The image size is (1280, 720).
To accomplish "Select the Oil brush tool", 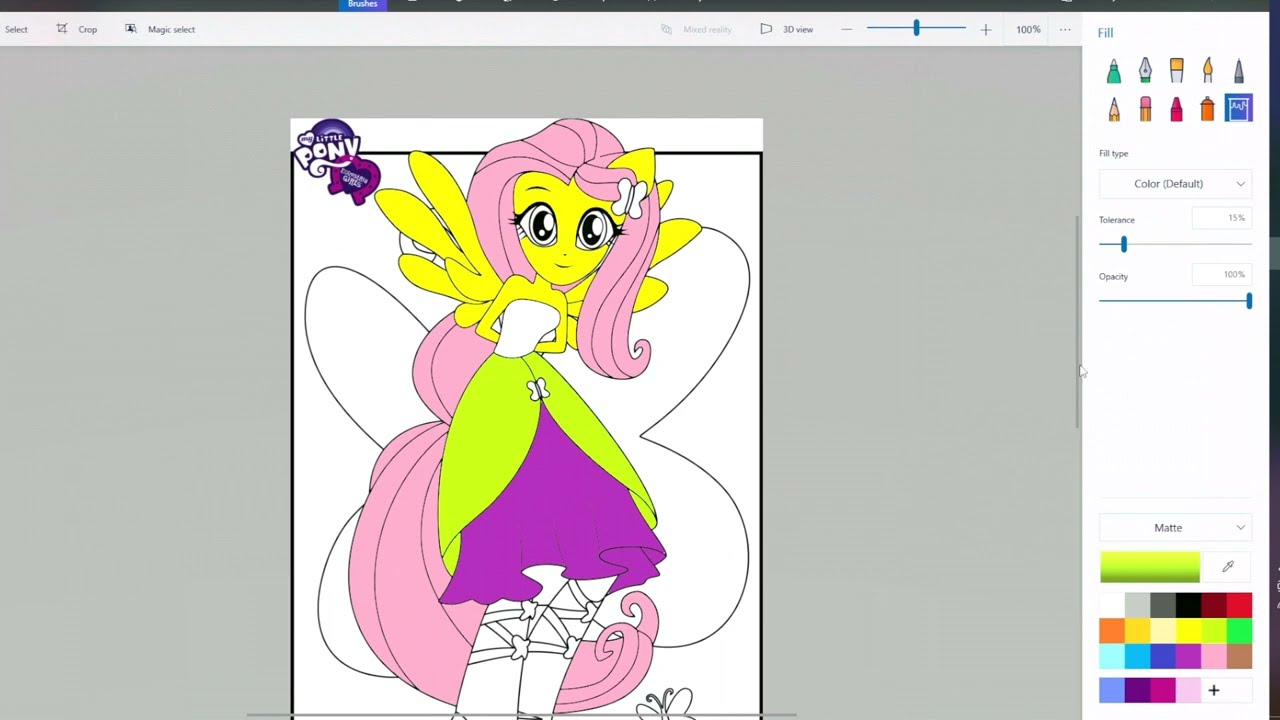I will [1177, 71].
